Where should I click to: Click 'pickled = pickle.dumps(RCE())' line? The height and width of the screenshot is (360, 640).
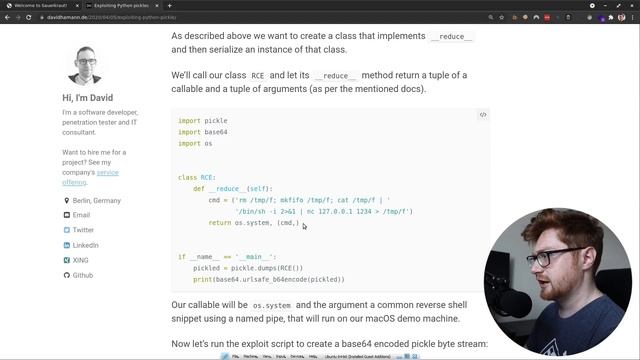coord(248,268)
